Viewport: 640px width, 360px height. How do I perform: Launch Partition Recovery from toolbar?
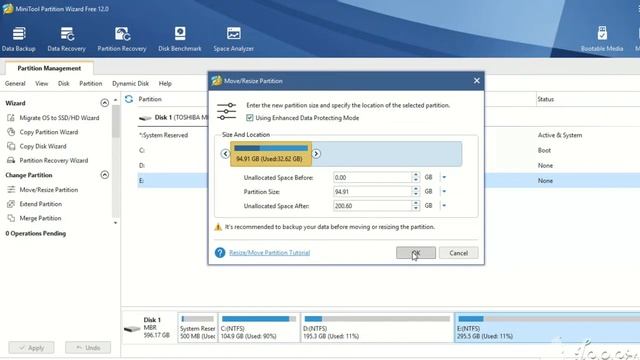click(x=122, y=39)
